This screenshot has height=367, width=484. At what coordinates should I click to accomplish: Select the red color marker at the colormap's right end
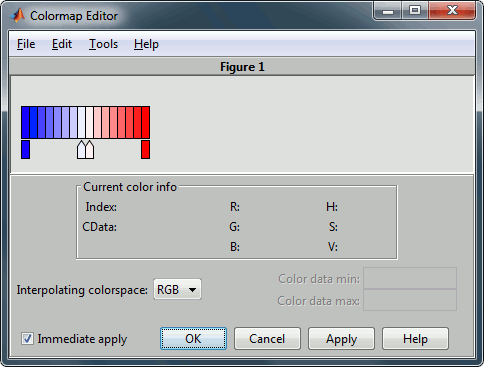(x=145, y=149)
